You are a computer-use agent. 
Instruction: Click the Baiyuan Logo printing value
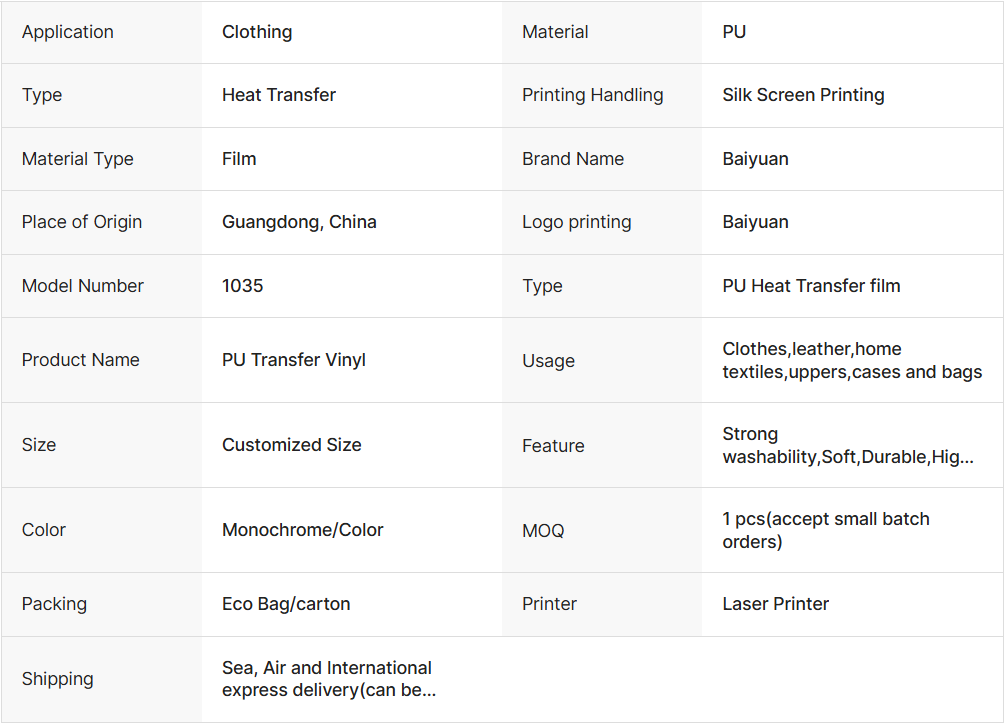point(755,222)
